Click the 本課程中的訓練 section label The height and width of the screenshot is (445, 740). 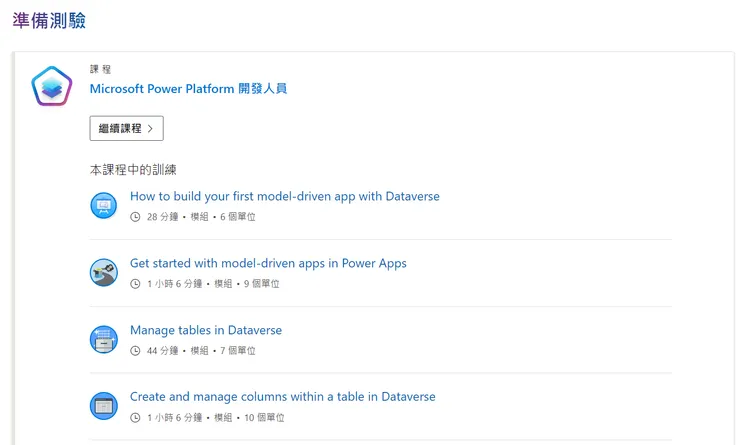click(133, 170)
